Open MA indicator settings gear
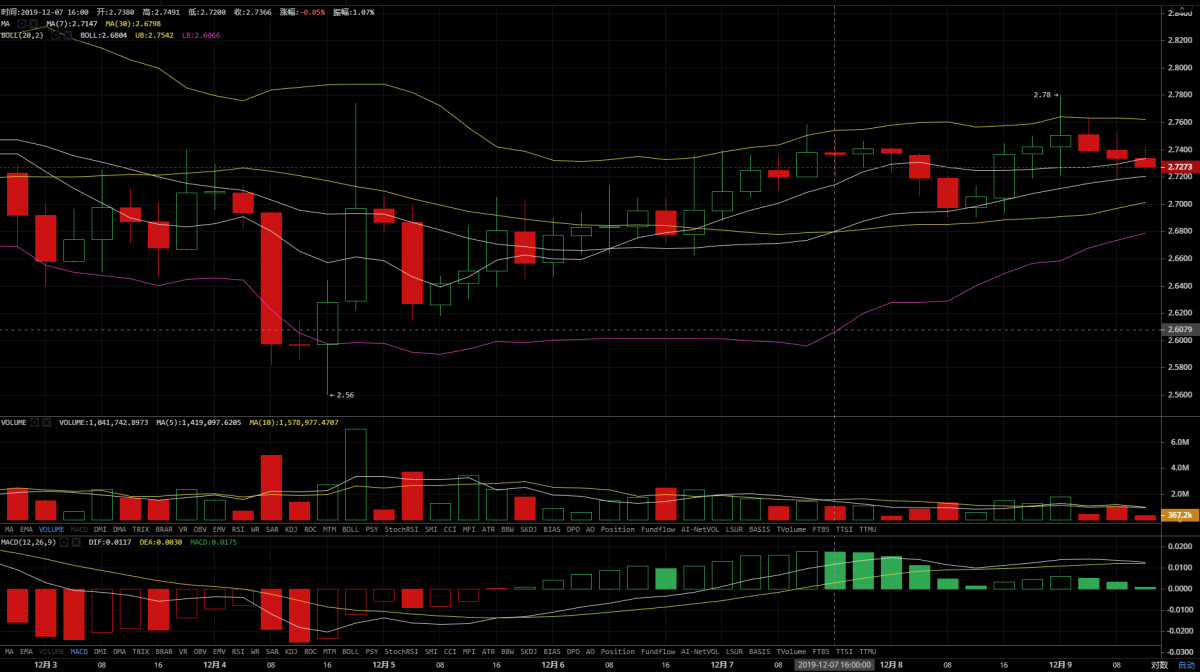1200x672 pixels. coord(21,23)
